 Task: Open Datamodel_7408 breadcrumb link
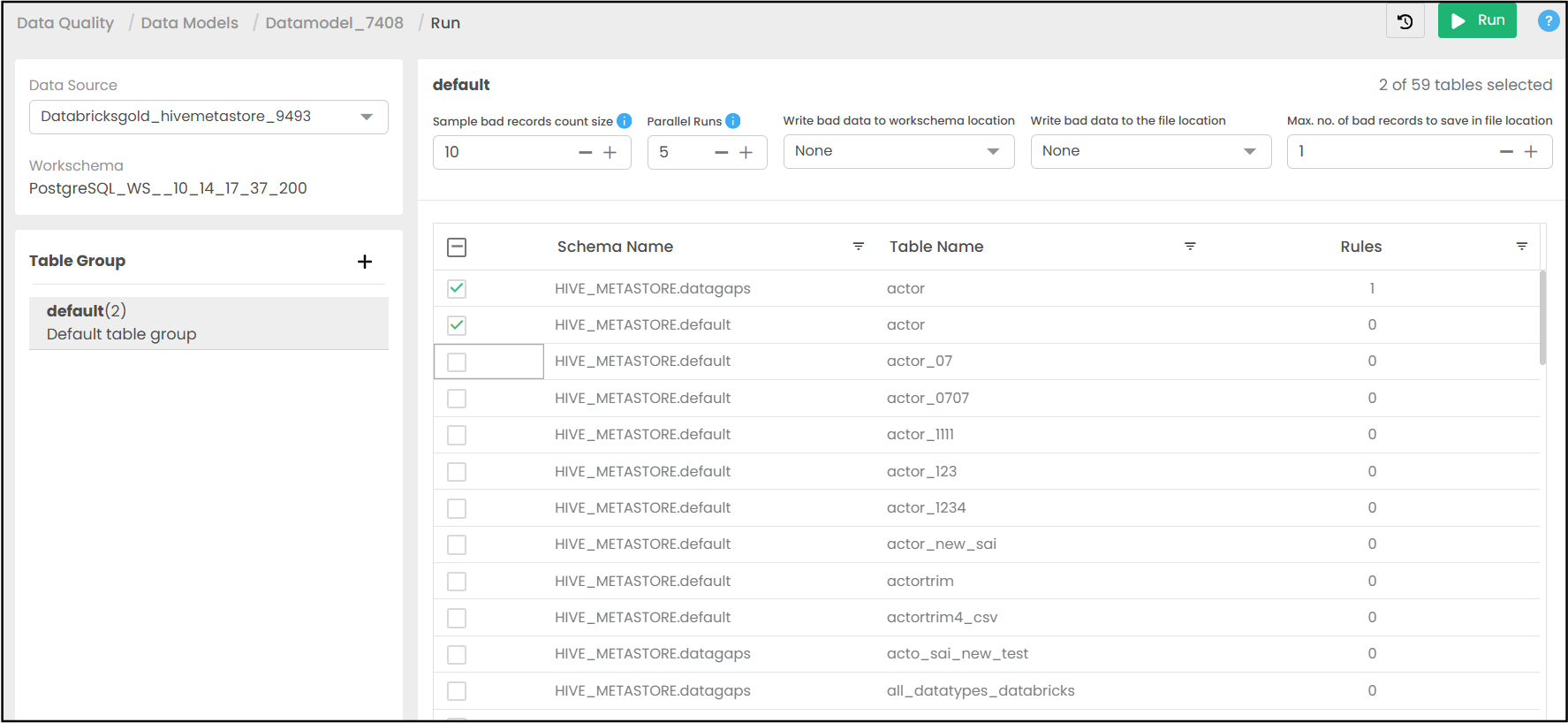[334, 23]
